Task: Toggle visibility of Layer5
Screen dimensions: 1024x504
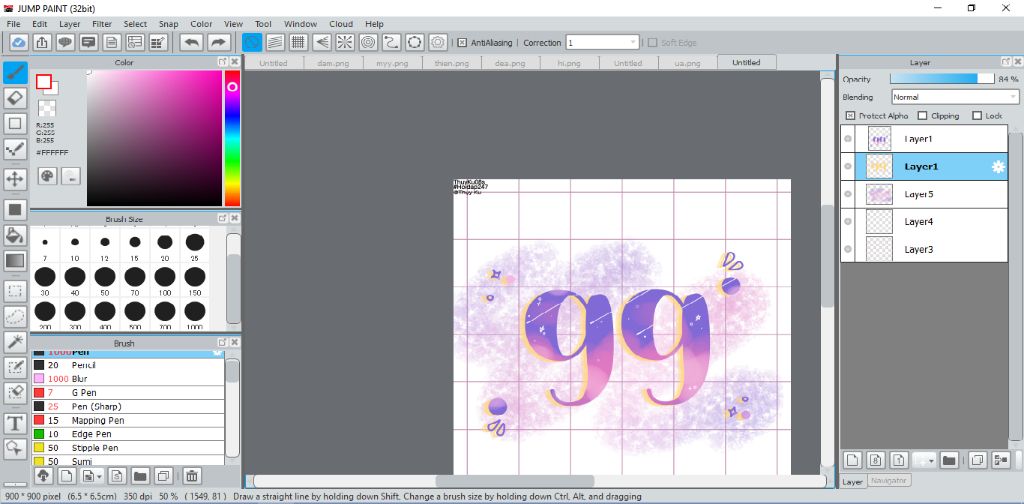Action: pyautogui.click(x=848, y=194)
